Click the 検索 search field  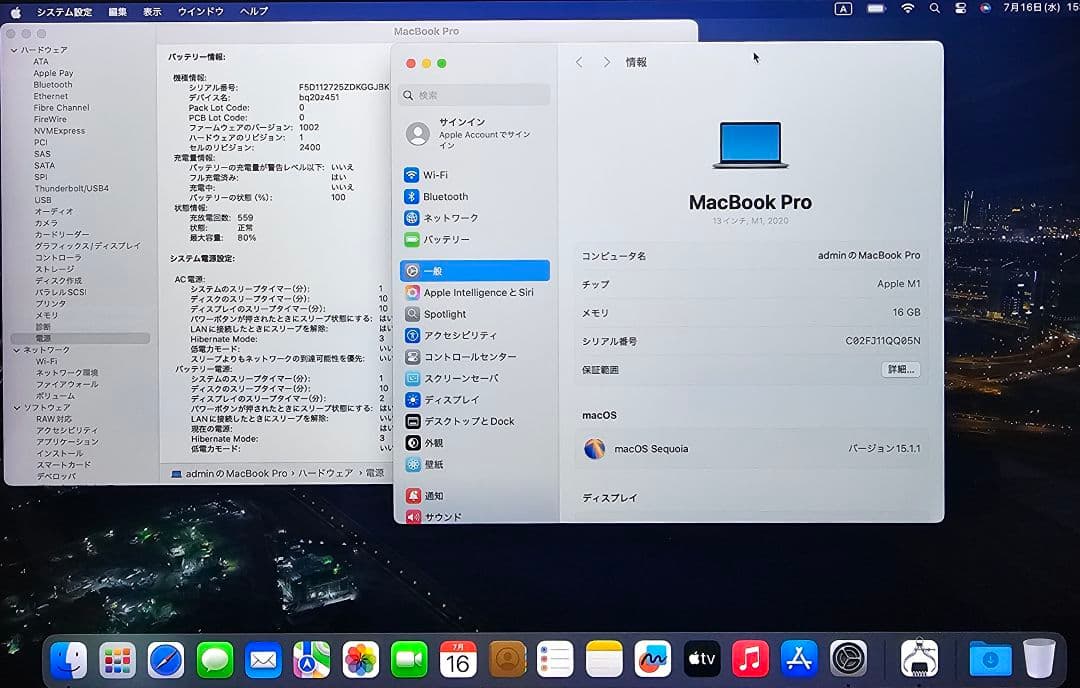click(474, 94)
